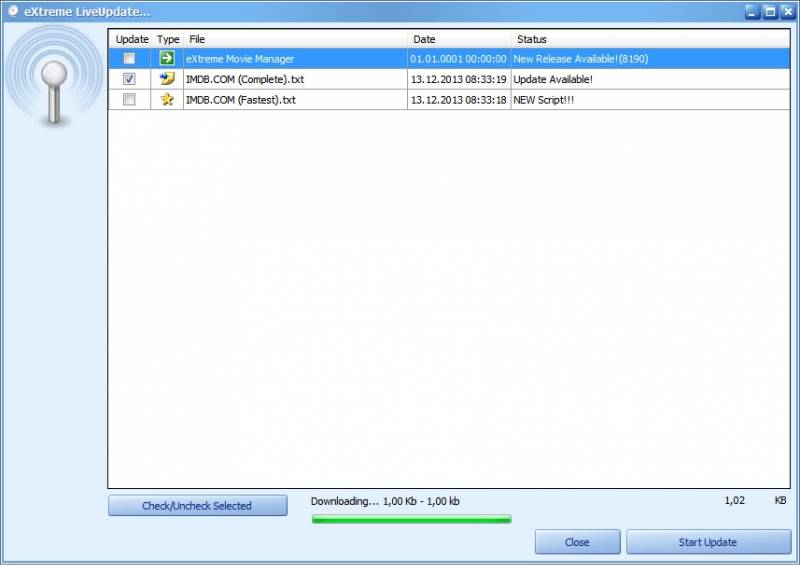Click the LiveUpdate antenna icon in the sidebar
Viewport: 800px width, 573px height.
(54, 77)
